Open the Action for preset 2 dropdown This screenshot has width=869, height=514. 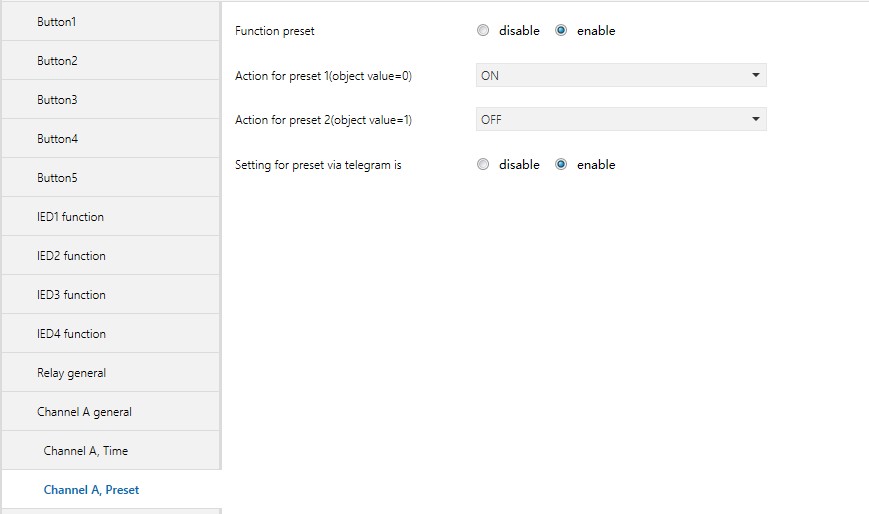click(x=620, y=120)
